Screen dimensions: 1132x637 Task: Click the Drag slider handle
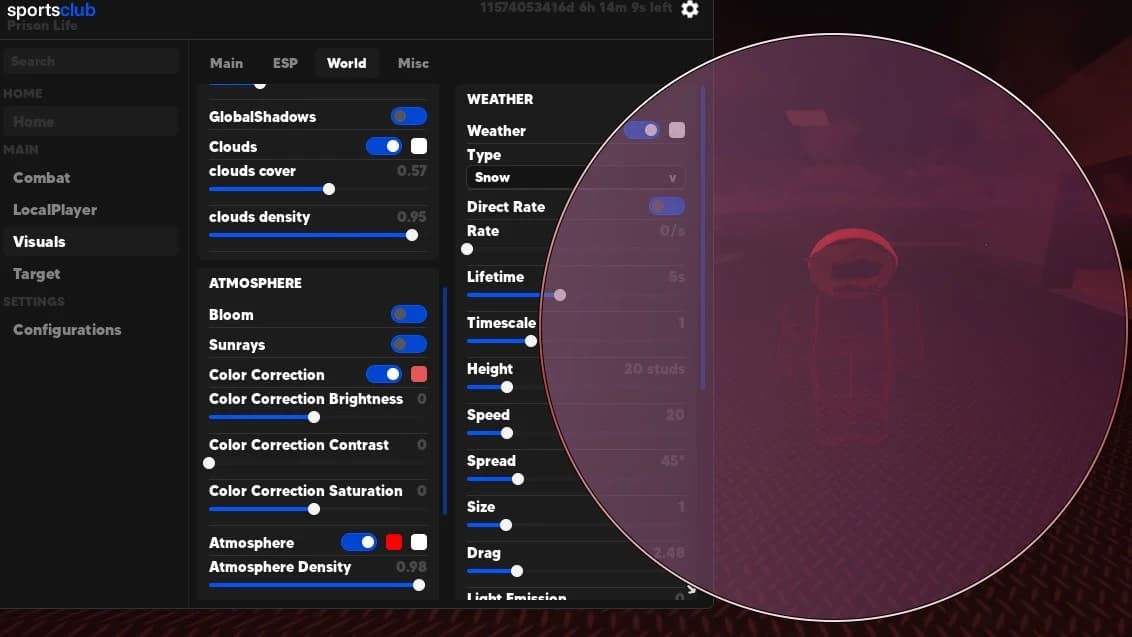(x=517, y=571)
